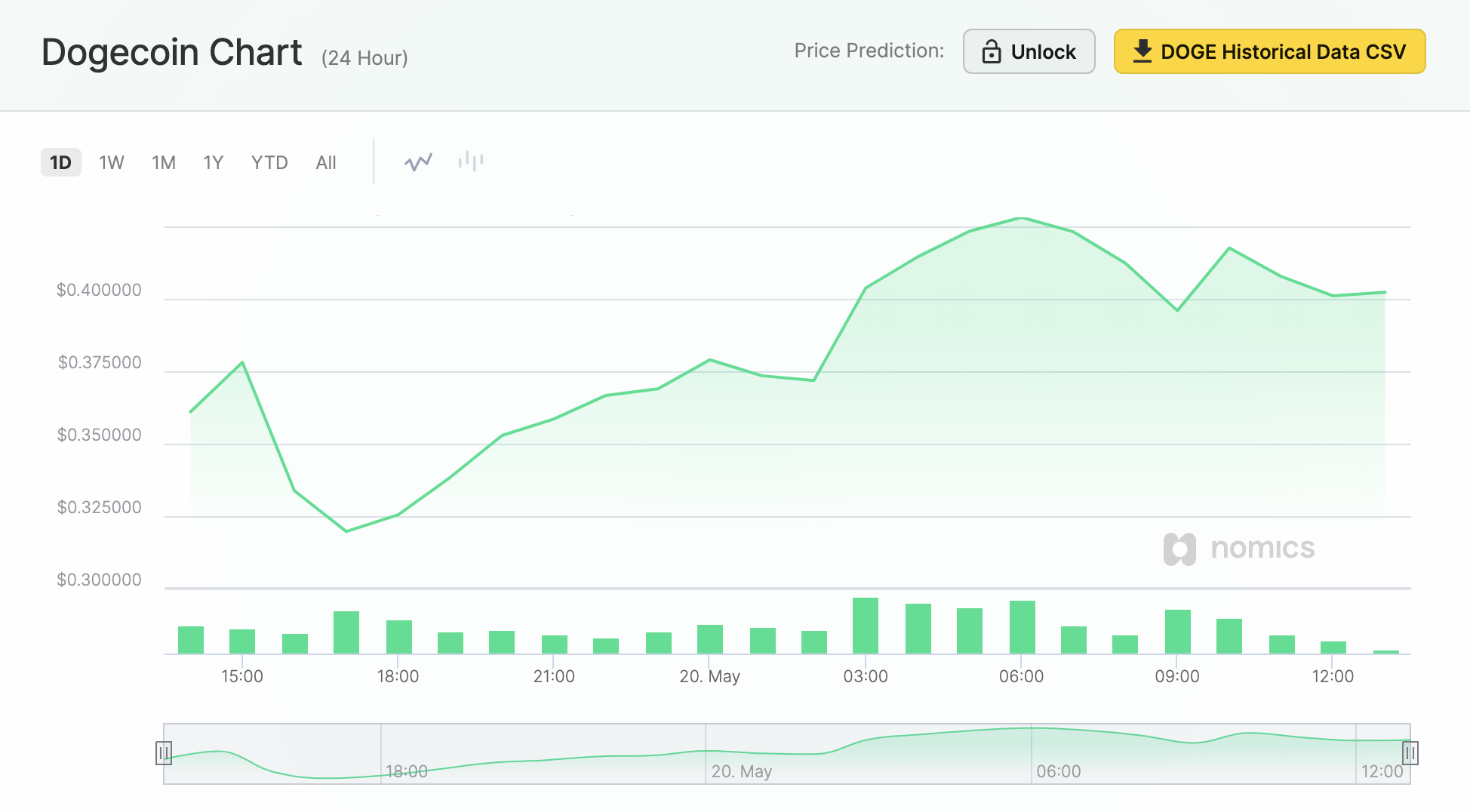
Task: Select the 1W time range
Action: (x=112, y=162)
